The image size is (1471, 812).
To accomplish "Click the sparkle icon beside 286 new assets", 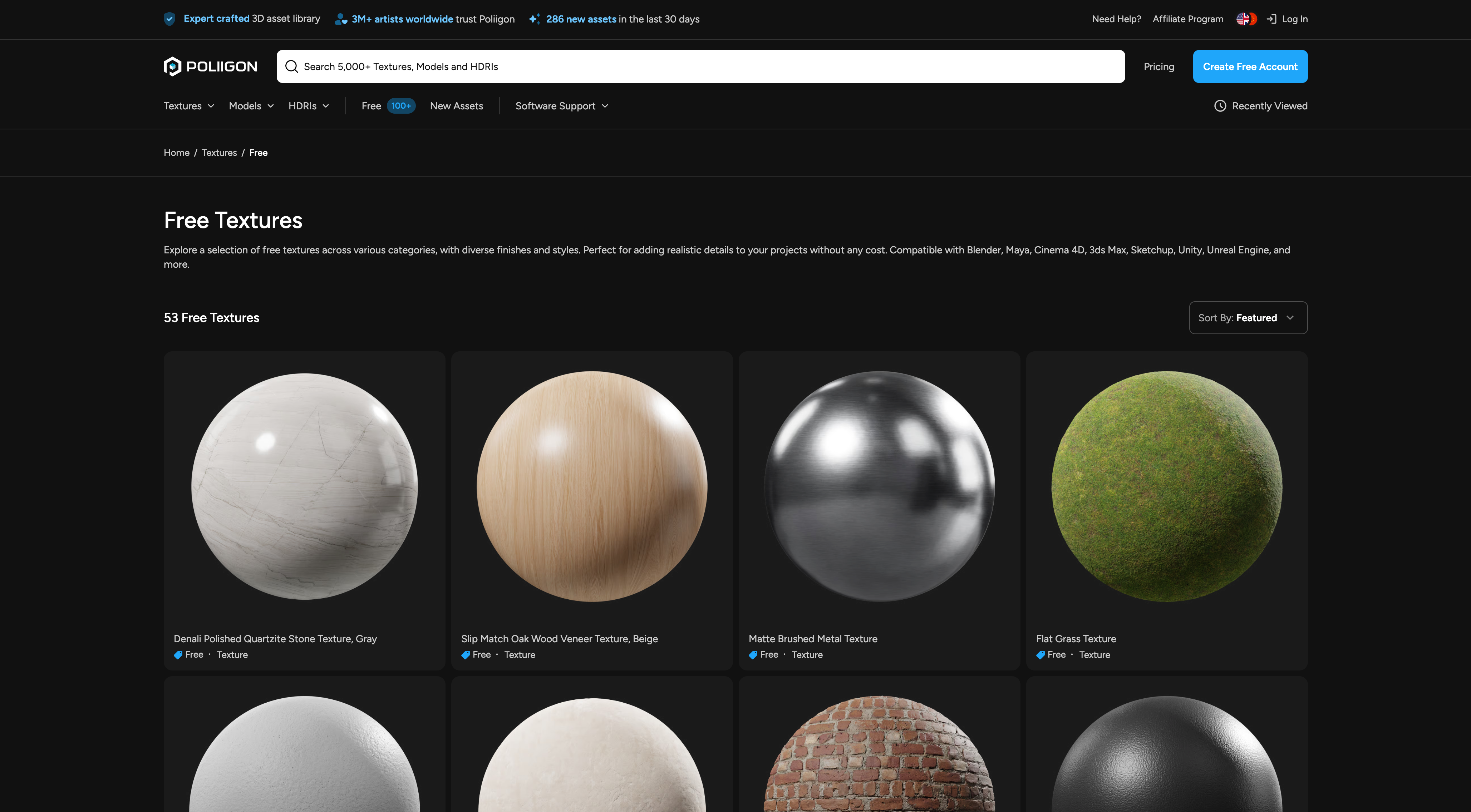I will point(534,19).
